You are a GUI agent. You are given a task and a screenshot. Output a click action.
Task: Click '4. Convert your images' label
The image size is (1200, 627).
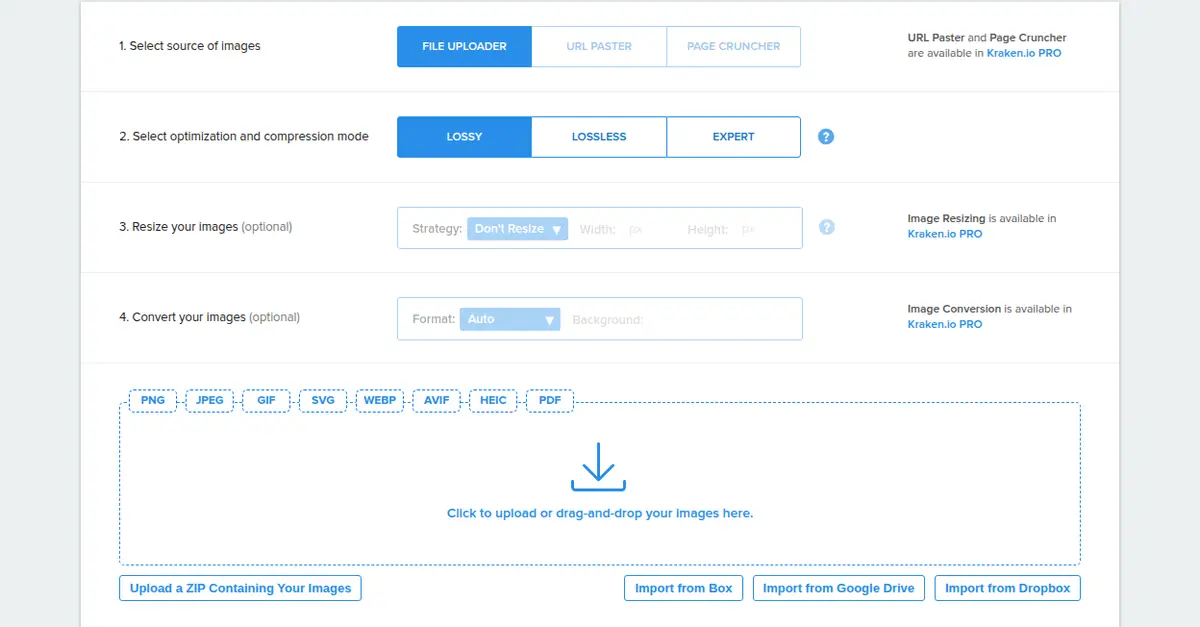tap(183, 317)
